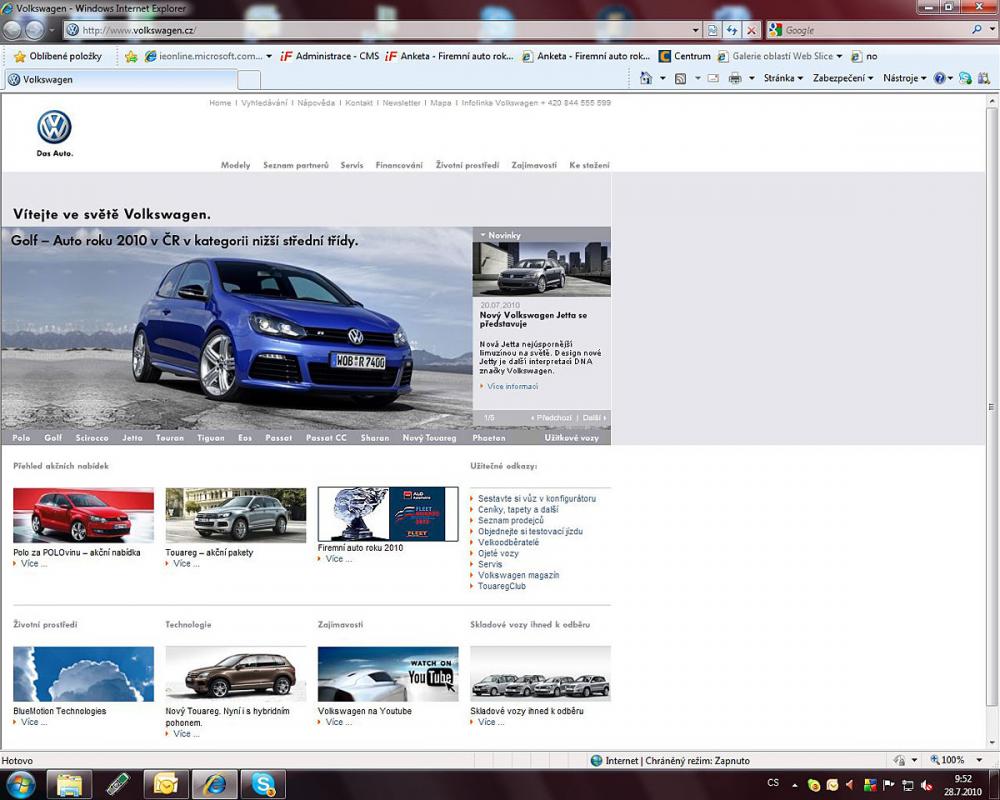Click the Touareg akční pakety thumbnail
The height and width of the screenshot is (800, 1000).
(235, 515)
